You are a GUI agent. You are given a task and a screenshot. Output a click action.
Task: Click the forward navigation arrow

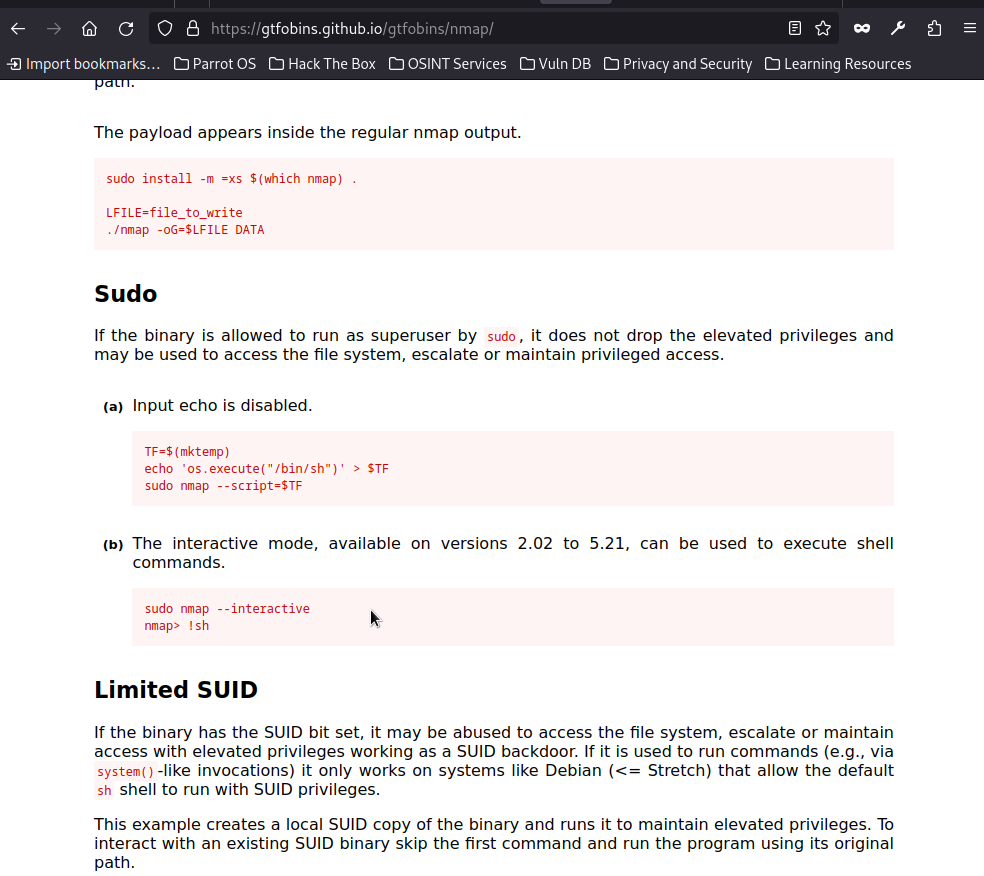pos(54,29)
